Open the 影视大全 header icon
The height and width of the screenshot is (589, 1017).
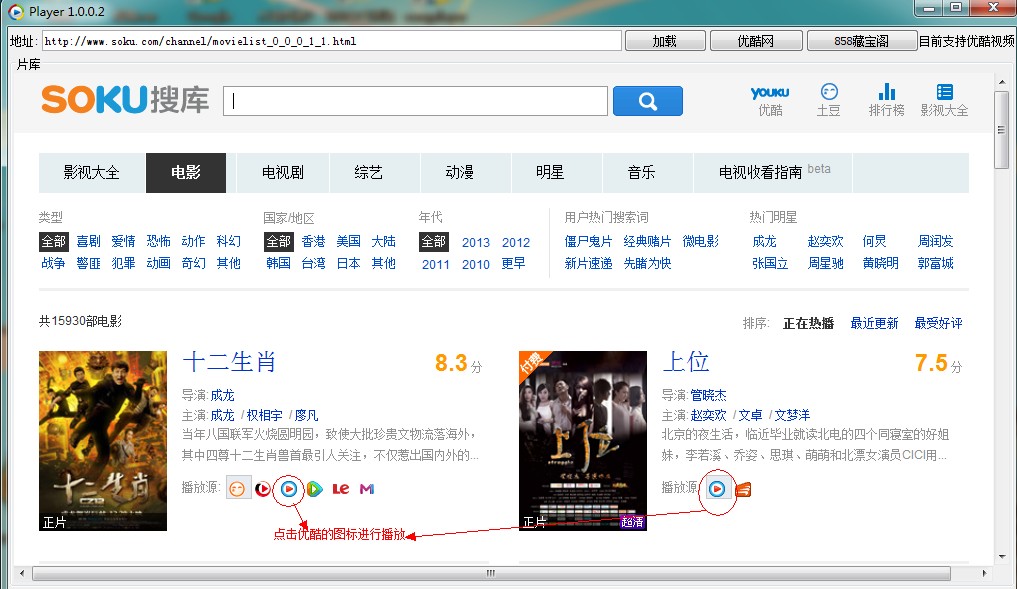(x=944, y=101)
